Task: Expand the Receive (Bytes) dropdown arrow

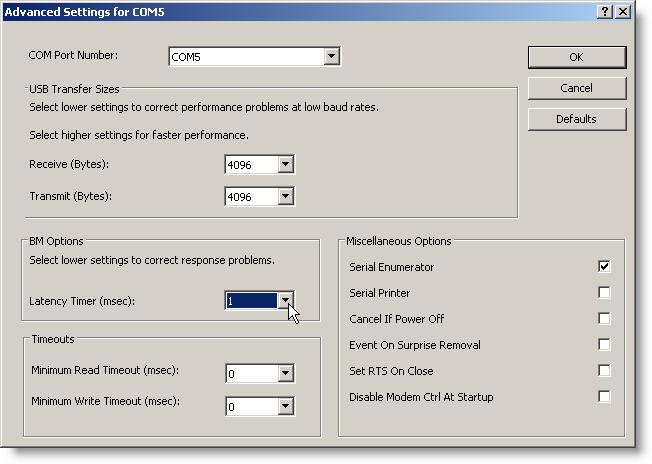Action: click(285, 165)
